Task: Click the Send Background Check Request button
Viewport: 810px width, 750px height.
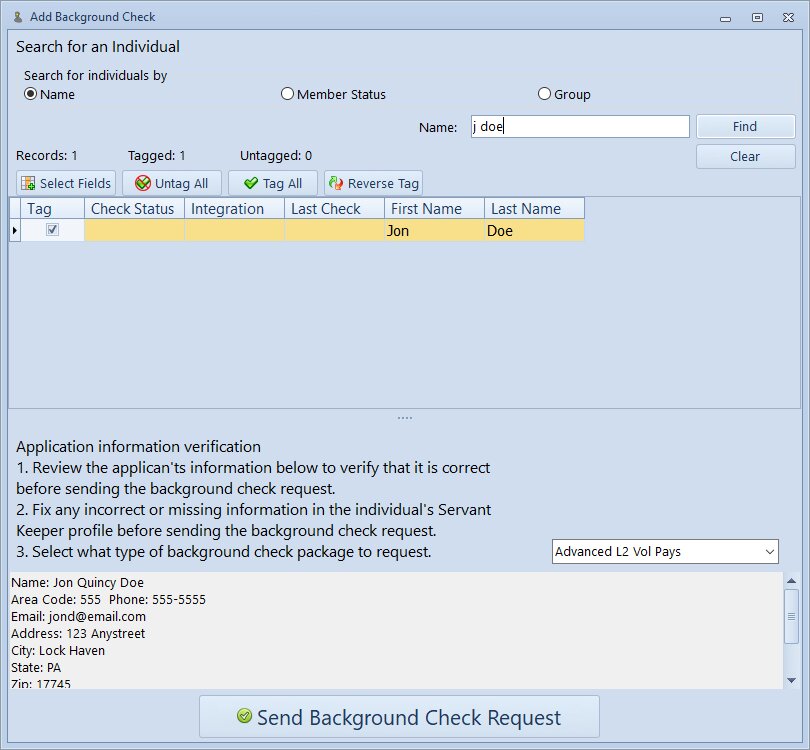Action: [x=399, y=717]
